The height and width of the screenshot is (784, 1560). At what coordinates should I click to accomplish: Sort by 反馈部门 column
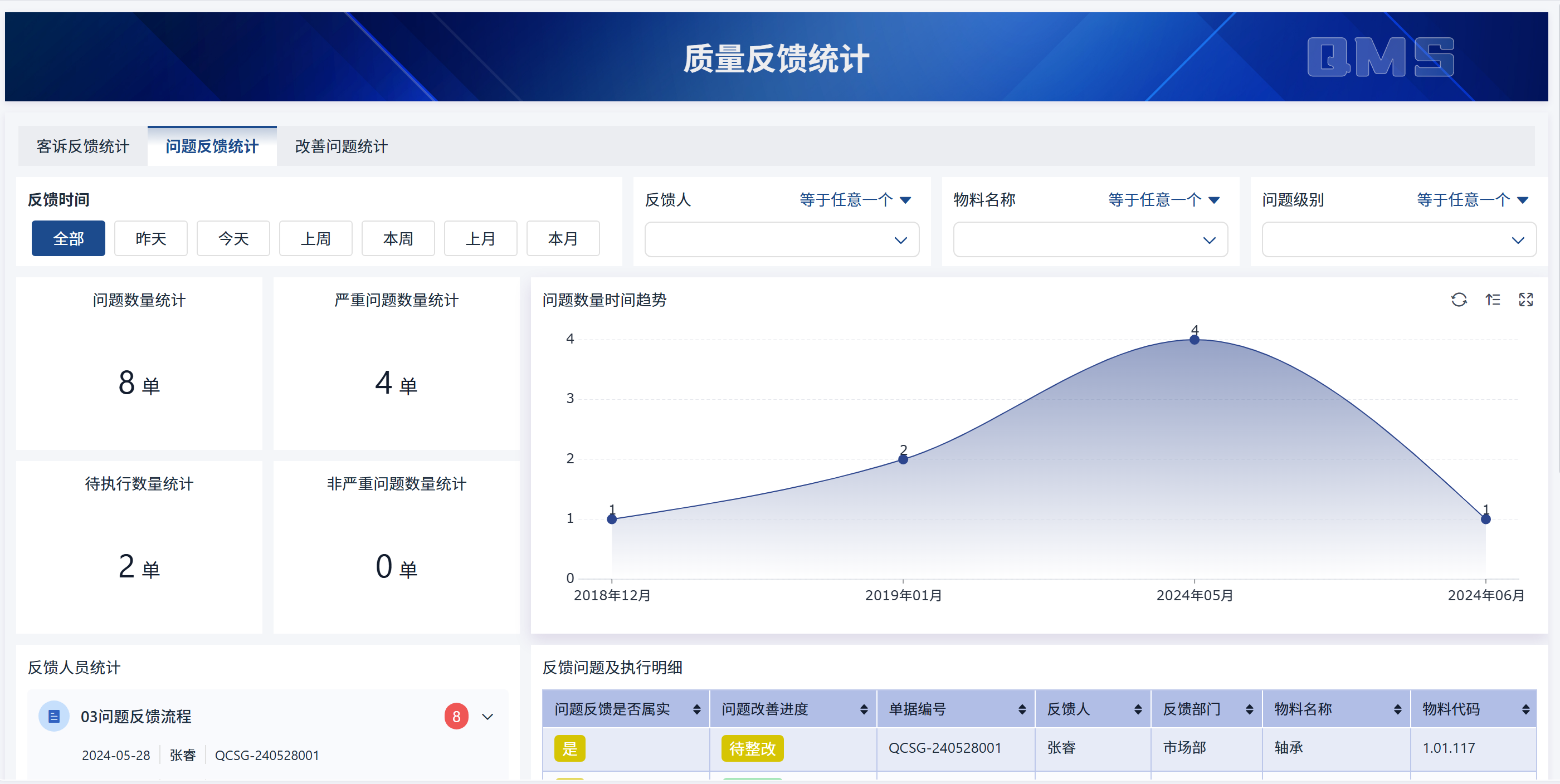(1249, 709)
